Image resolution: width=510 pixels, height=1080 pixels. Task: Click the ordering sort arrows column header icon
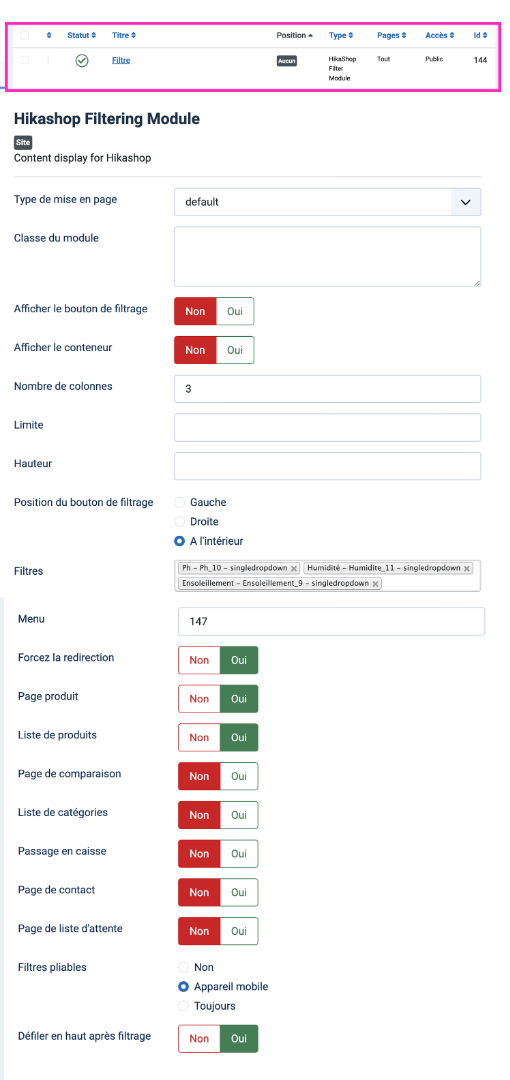(x=49, y=35)
